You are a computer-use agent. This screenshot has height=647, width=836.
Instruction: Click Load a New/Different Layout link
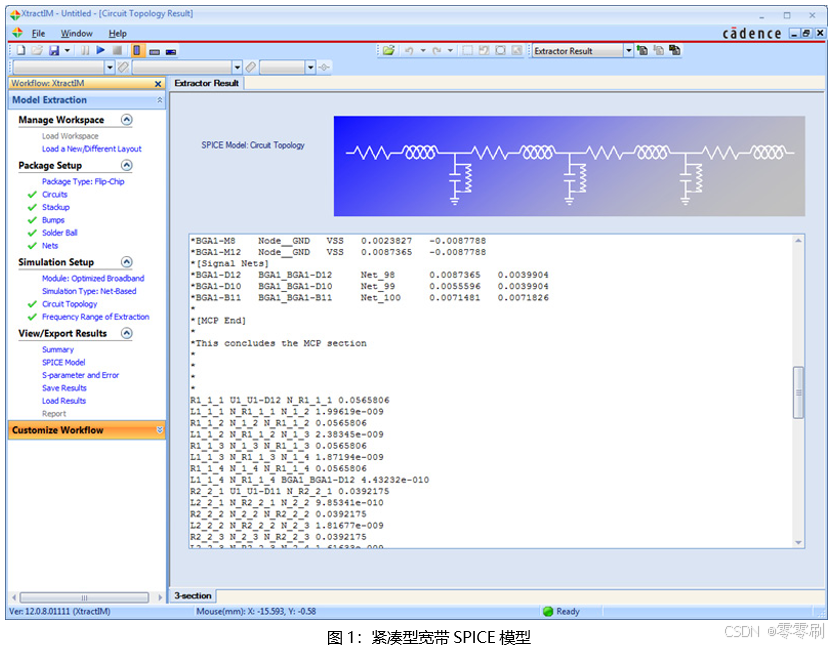[x=92, y=149]
